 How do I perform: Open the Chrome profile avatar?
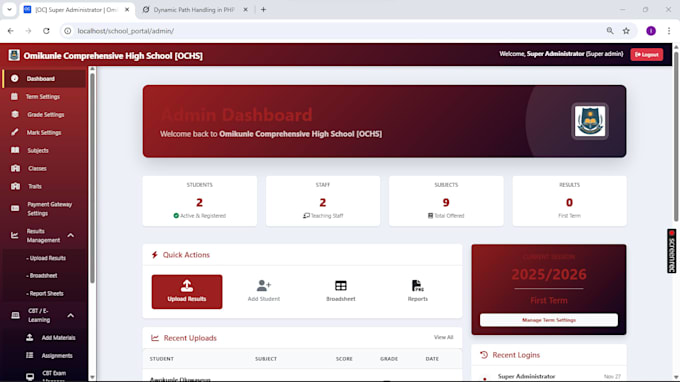click(651, 31)
